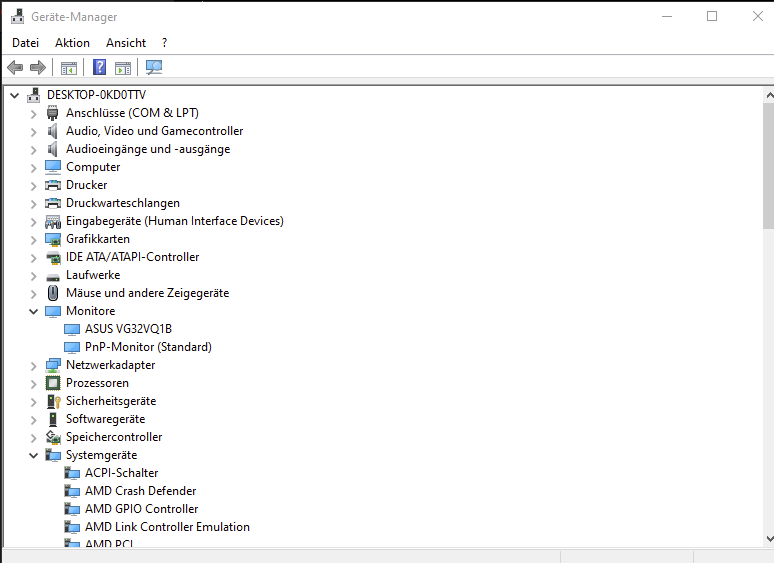Expand the Laufwerke category

click(x=34, y=276)
